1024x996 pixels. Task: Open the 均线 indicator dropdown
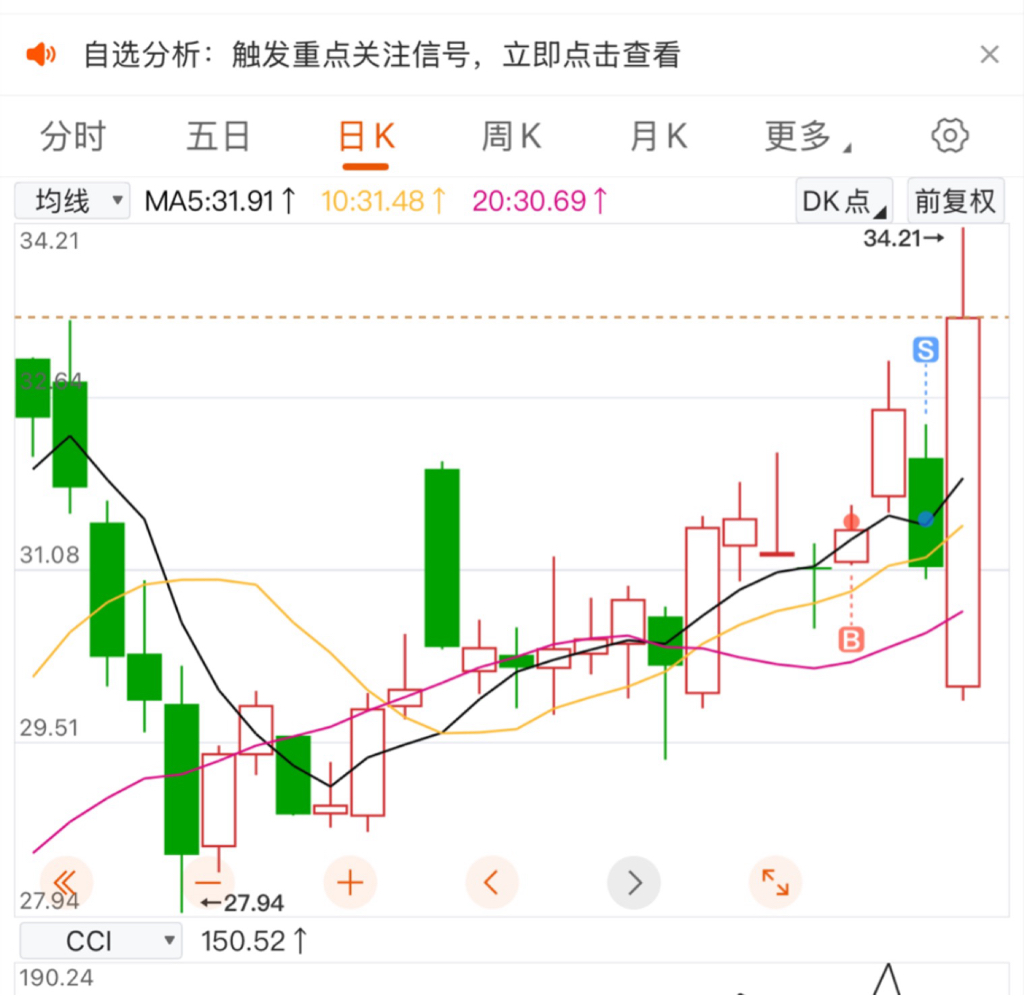[x=72, y=201]
